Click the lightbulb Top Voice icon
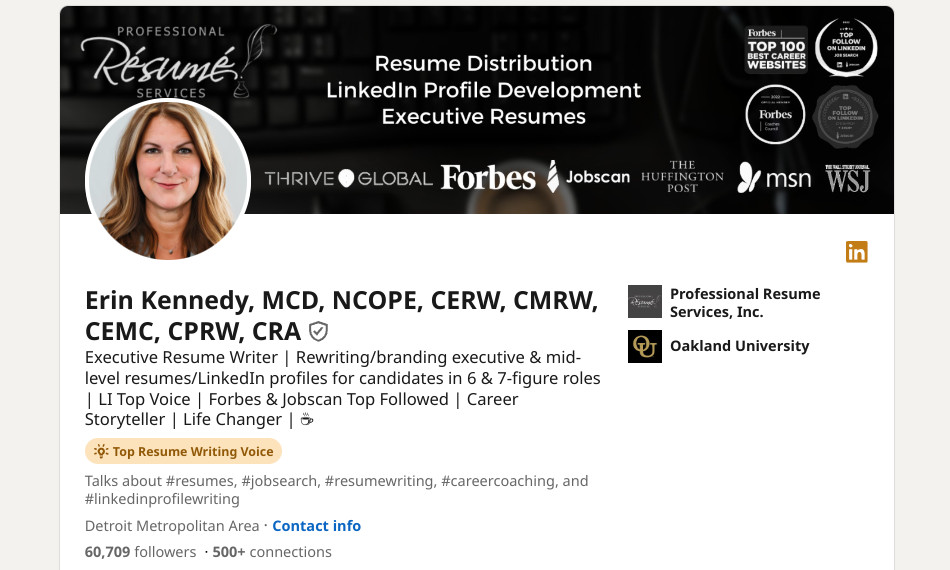Screen dimensions: 950x570 [101, 451]
